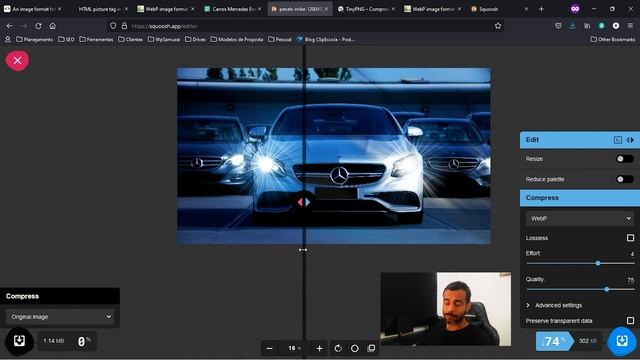Copy settings via Edit panel CLI icon
The width and height of the screenshot is (640, 360).
point(618,140)
